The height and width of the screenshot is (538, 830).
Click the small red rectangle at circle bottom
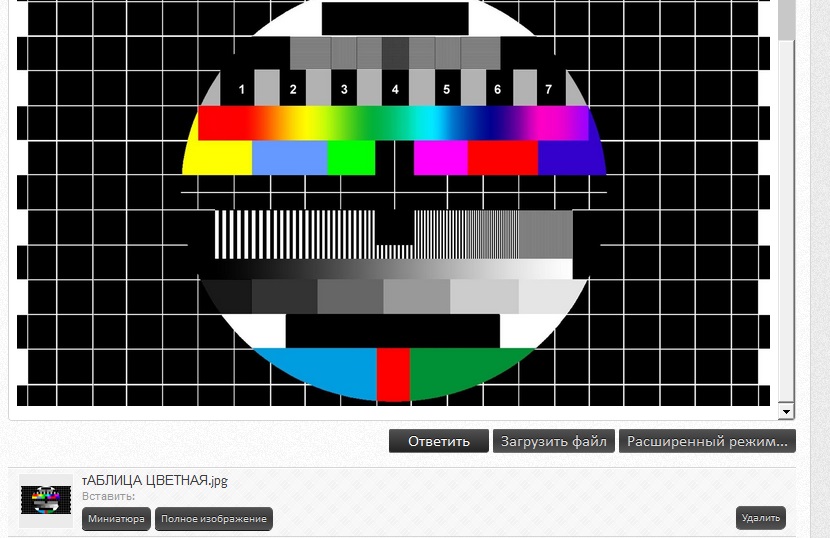coord(393,374)
